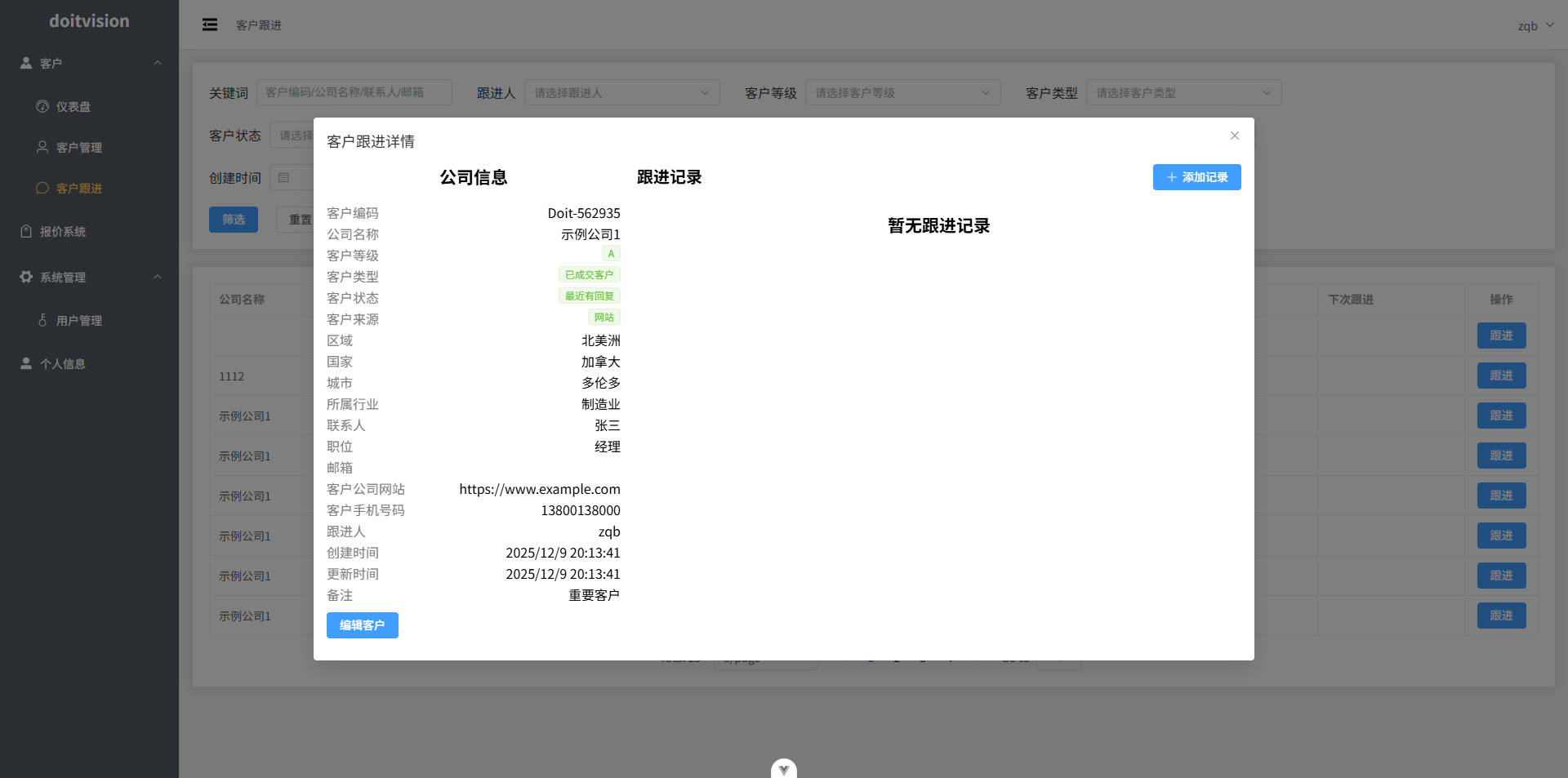This screenshot has width=1568, height=778.
Task: Click the 筛选 filter button
Action: tap(234, 220)
